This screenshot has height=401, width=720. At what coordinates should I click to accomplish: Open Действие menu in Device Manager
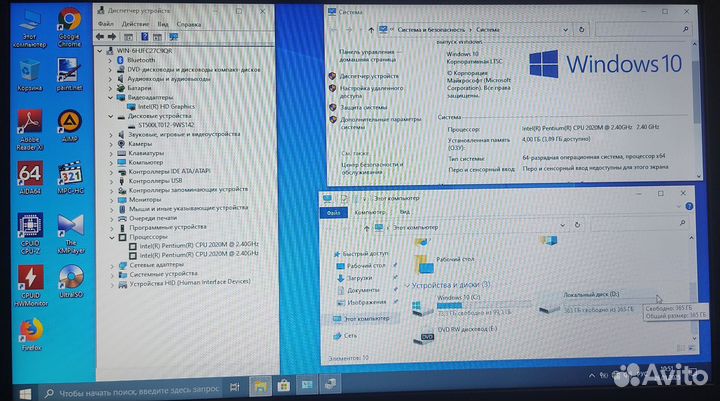coord(136,23)
